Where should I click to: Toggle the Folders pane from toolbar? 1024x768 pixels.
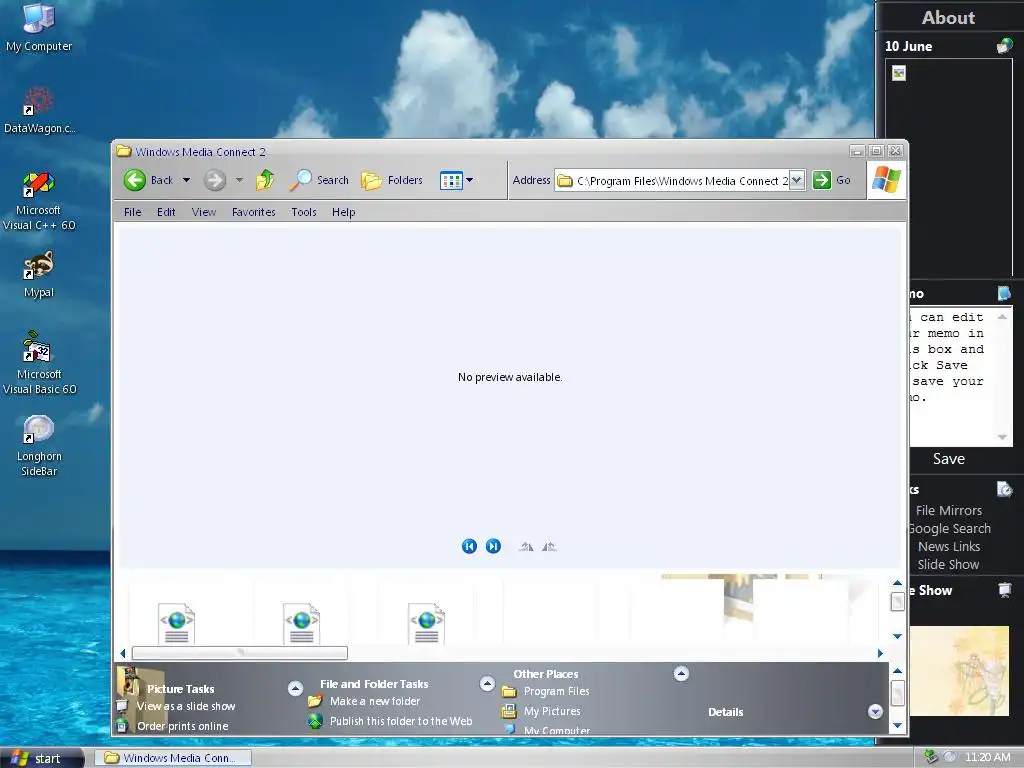point(392,180)
